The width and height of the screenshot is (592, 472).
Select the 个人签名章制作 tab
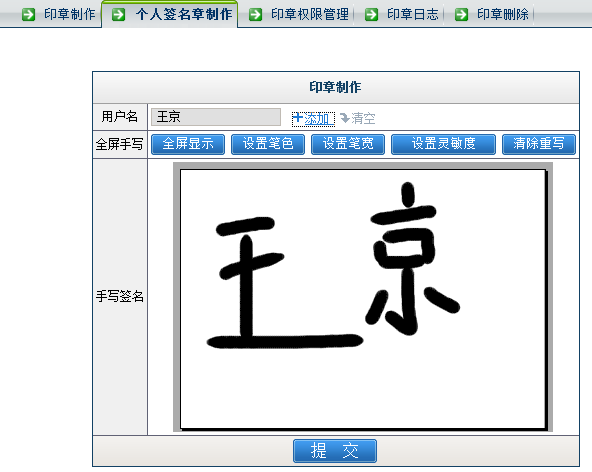click(x=184, y=14)
